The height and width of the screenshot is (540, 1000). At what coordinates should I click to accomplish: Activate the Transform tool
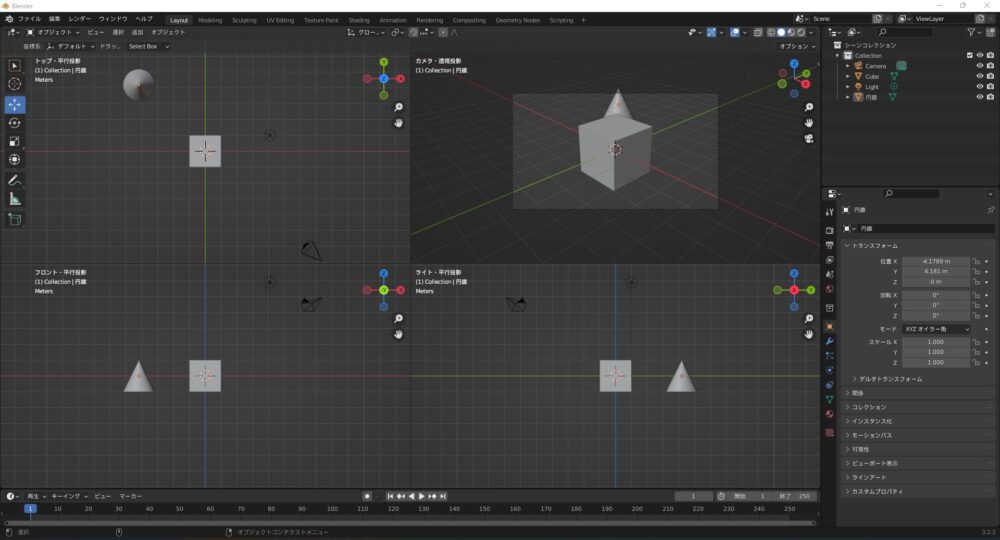(14, 159)
